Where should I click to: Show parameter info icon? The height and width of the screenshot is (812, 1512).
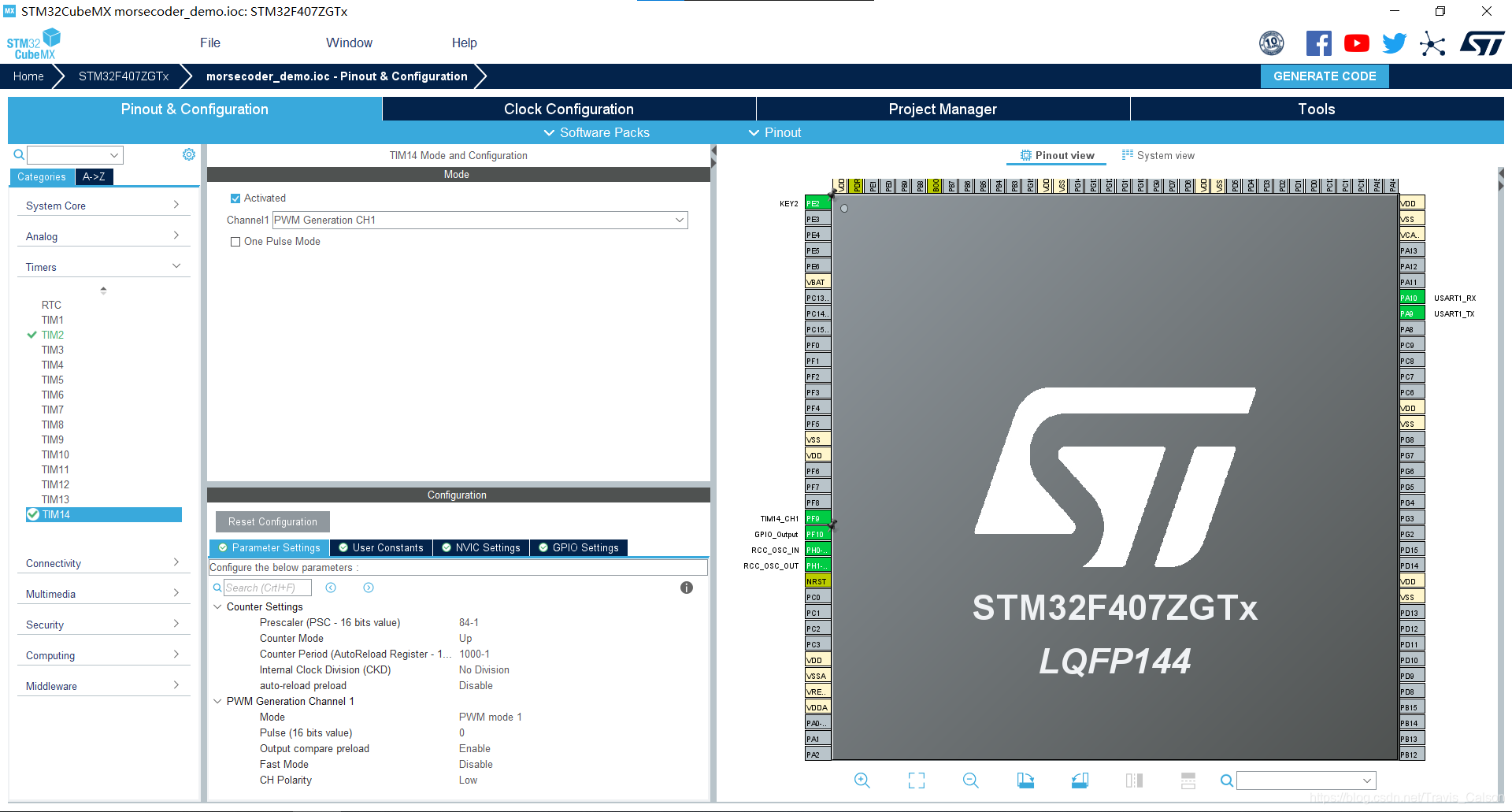click(687, 588)
